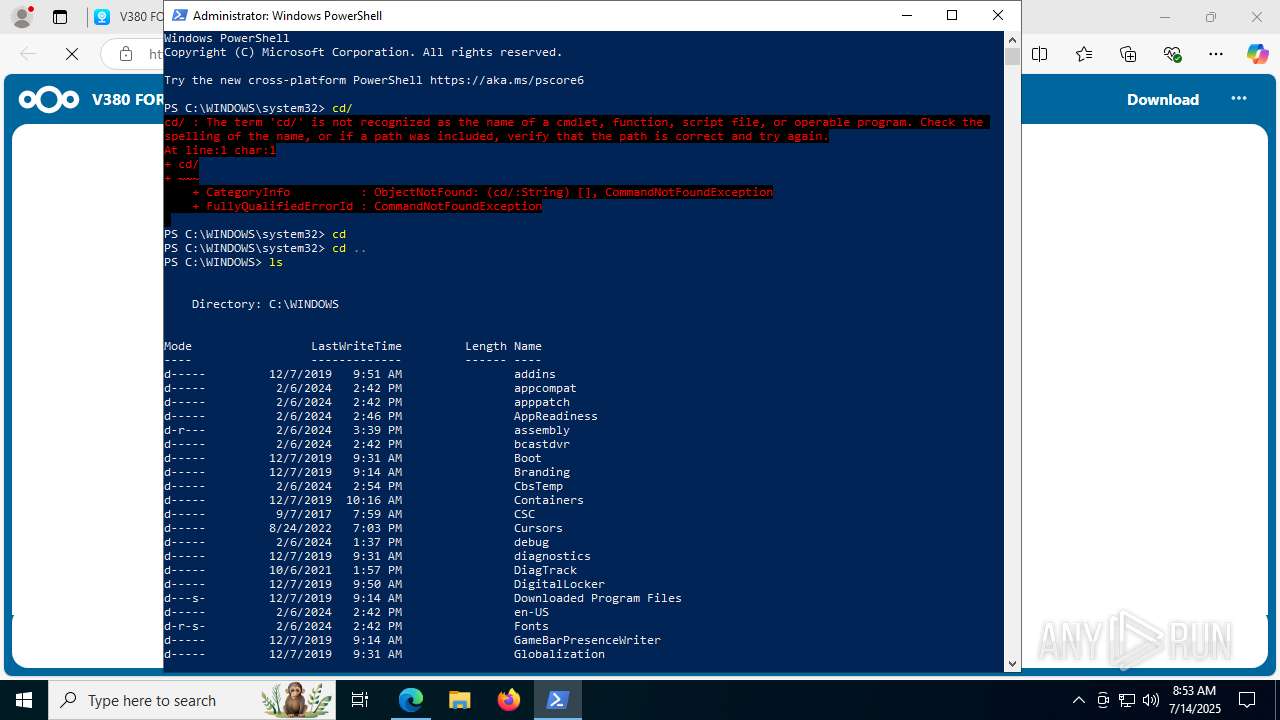Click the Nextcloud logo

pyautogui.click(x=48, y=99)
